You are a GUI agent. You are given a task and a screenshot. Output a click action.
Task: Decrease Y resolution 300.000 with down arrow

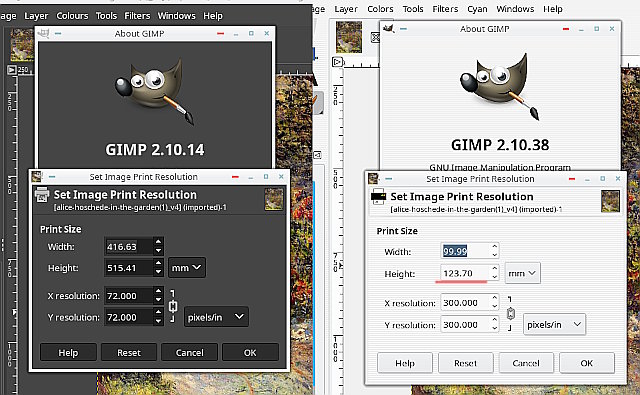tap(495, 329)
